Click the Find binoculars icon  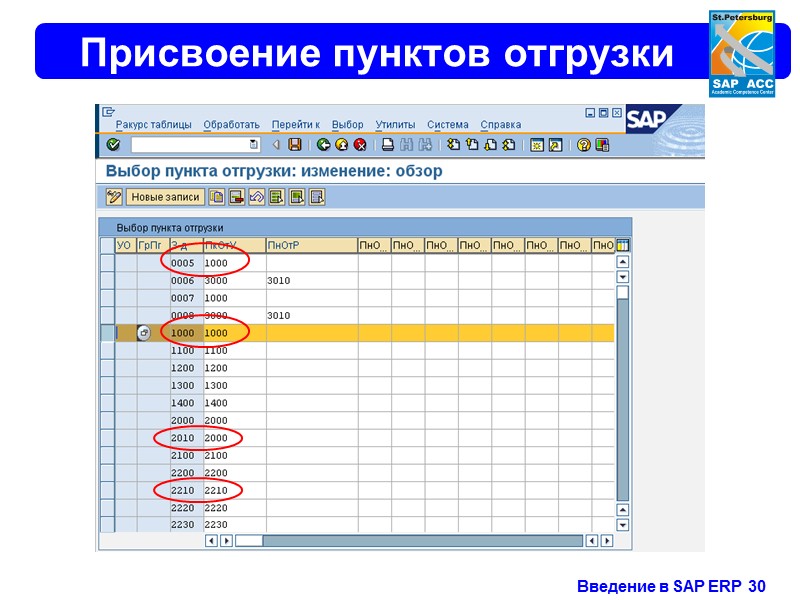point(407,145)
